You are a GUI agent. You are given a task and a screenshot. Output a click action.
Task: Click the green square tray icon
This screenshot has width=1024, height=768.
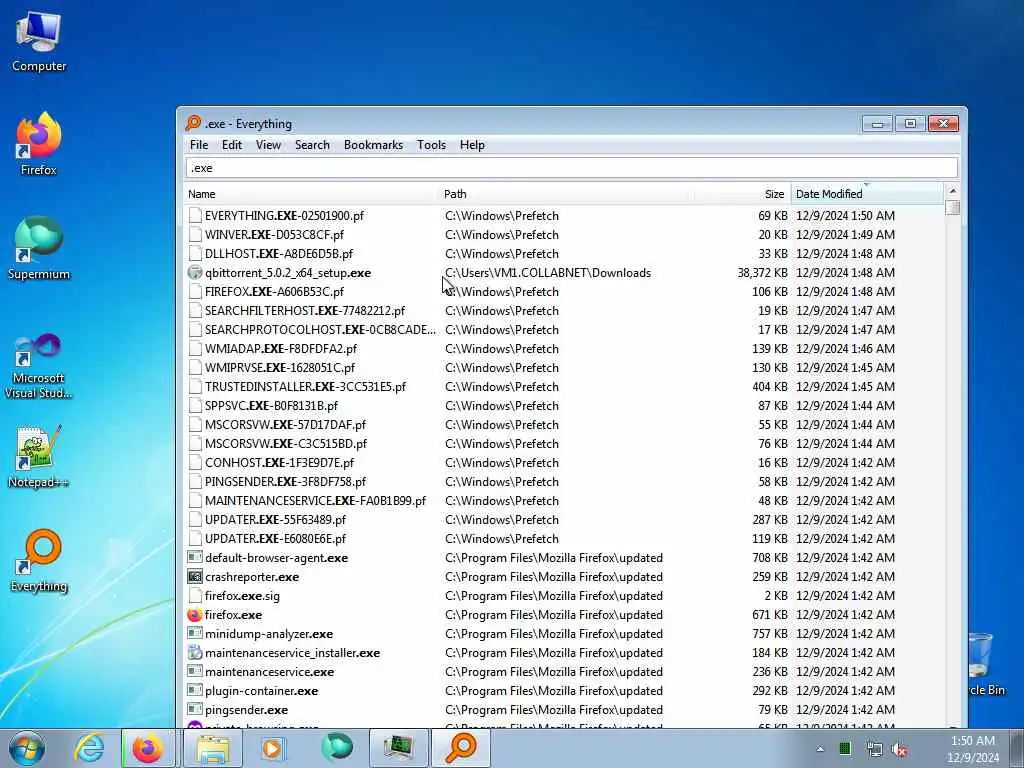pos(845,749)
